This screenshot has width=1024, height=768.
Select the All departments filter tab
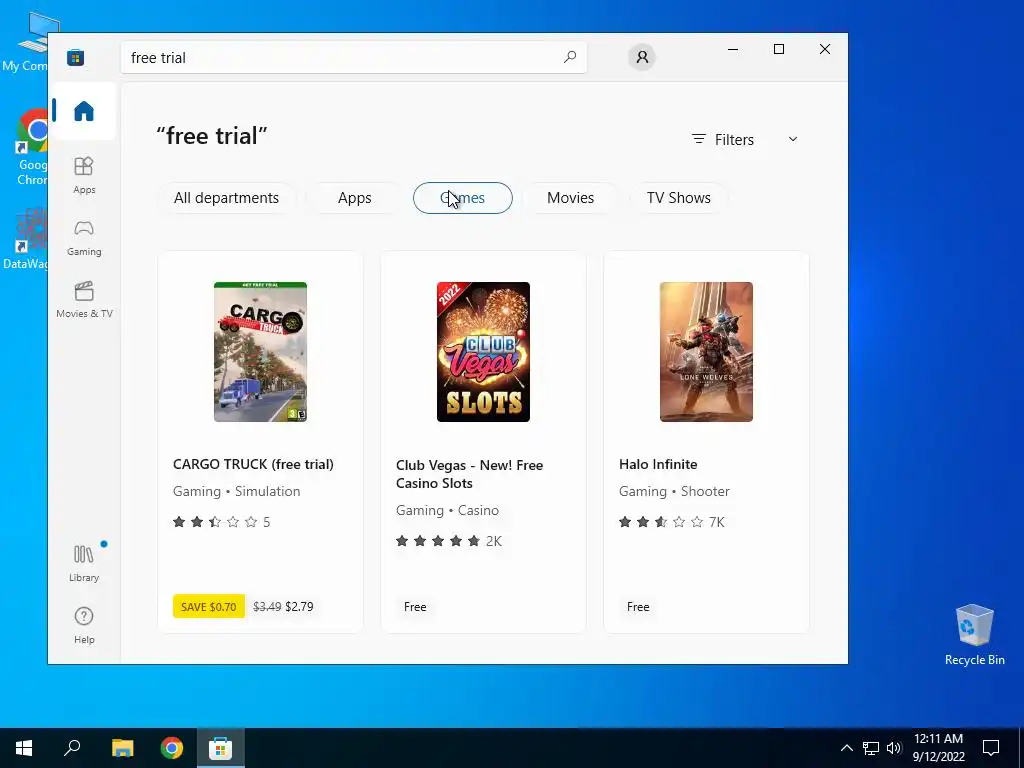pos(226,198)
